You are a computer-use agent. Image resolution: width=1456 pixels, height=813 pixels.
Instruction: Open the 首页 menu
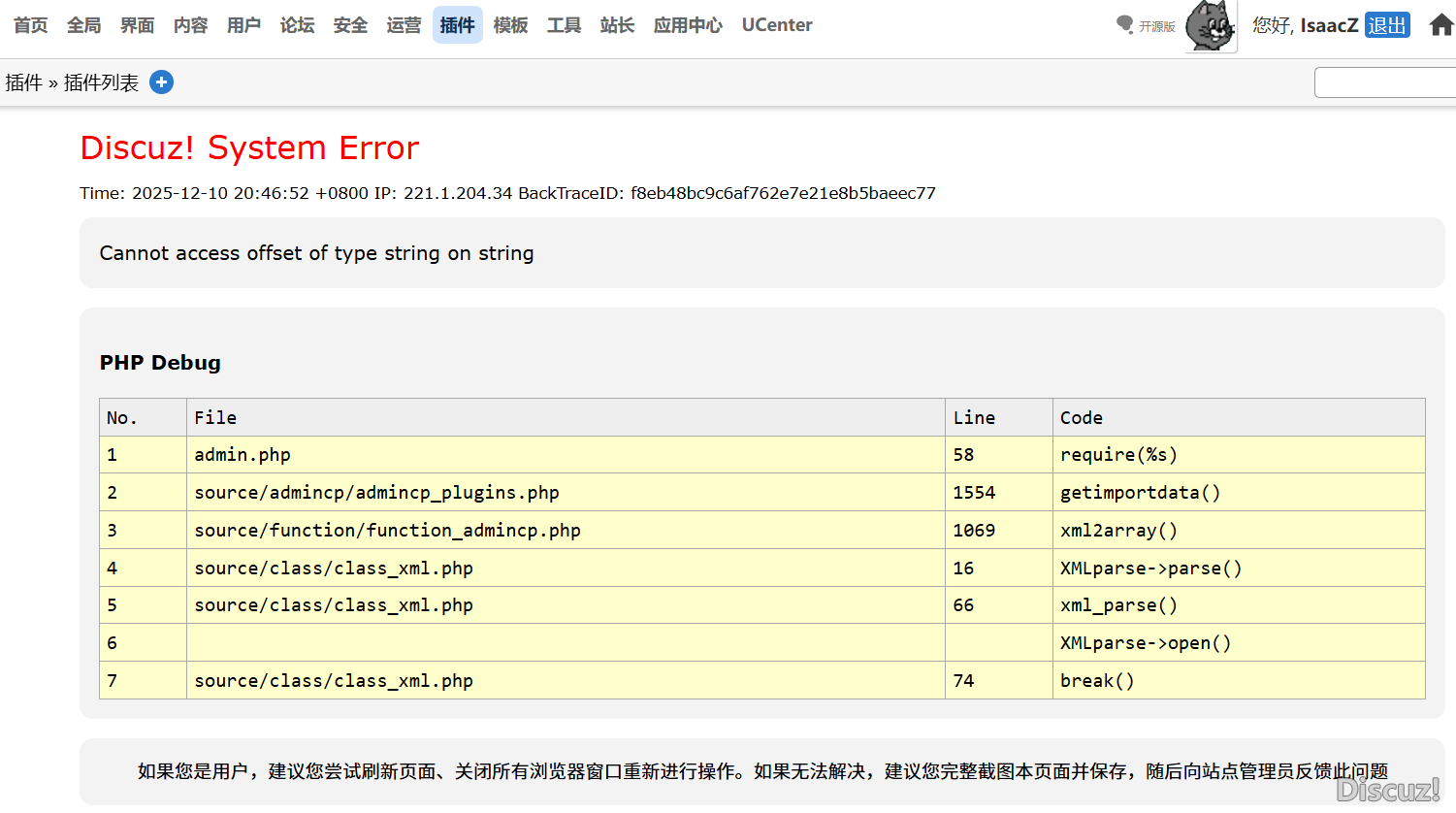click(x=31, y=25)
